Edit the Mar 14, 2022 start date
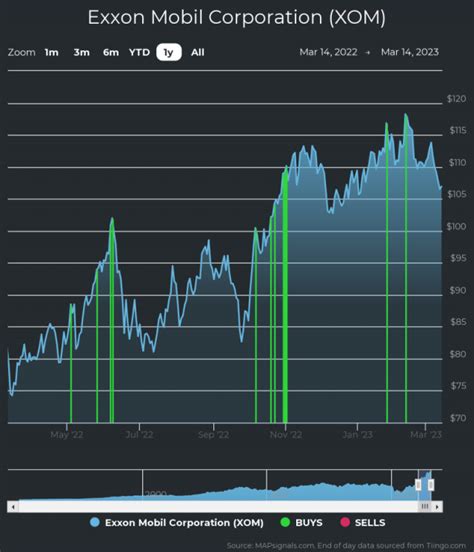Image resolution: width=474 pixels, height=552 pixels. 328,52
